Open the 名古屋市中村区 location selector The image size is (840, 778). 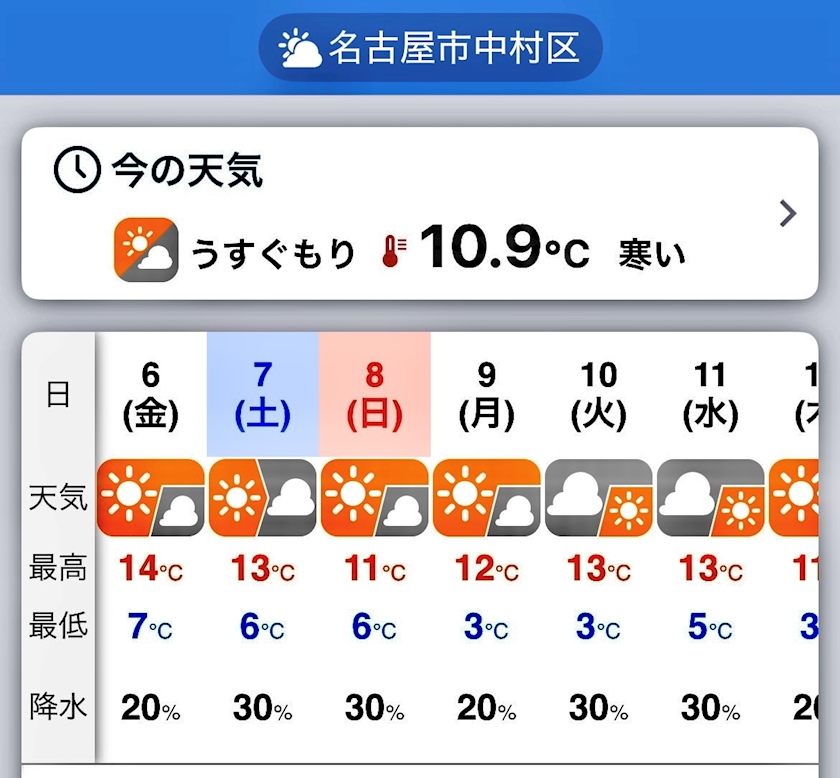431,48
